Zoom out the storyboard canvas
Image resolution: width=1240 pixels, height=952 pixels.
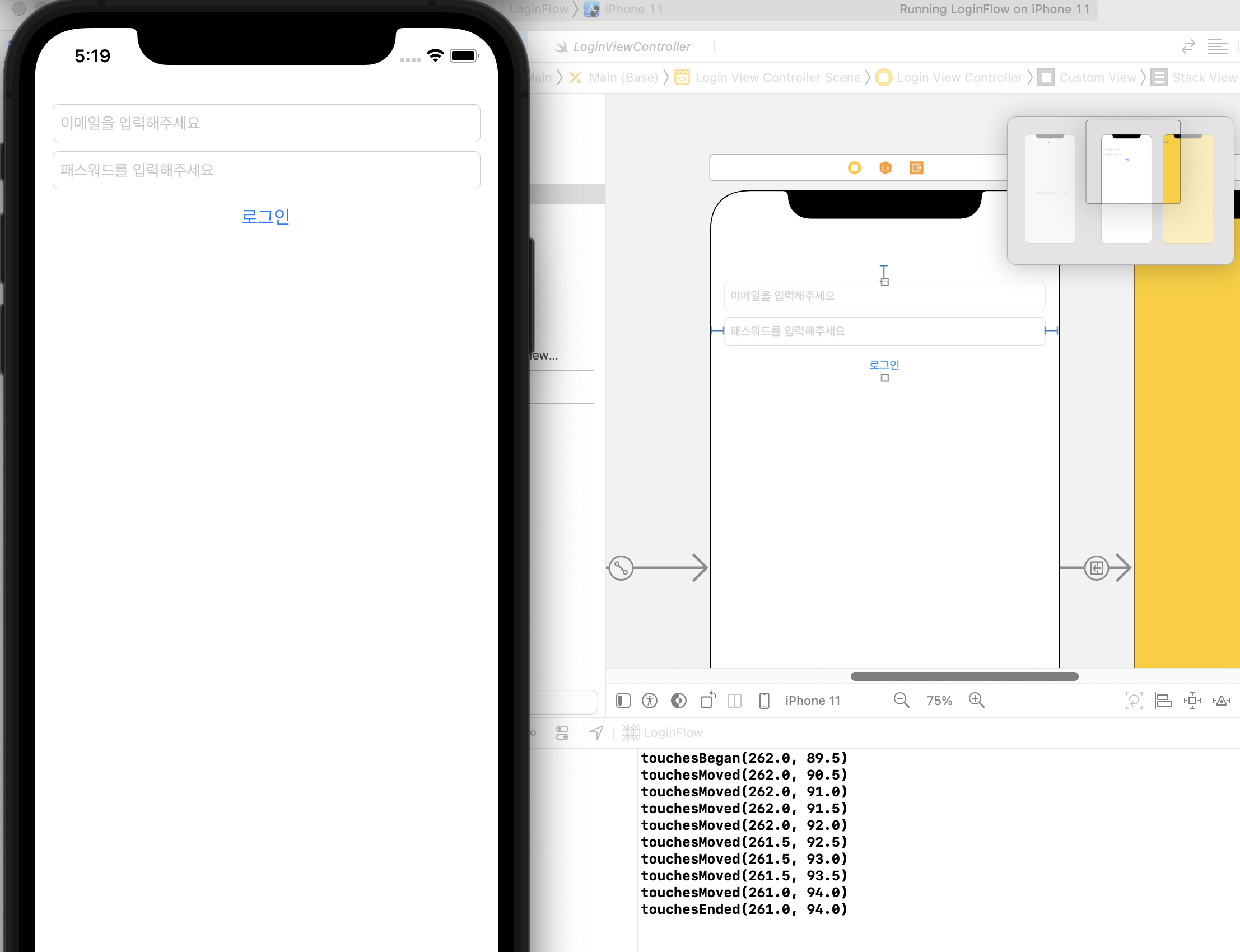[x=901, y=701]
